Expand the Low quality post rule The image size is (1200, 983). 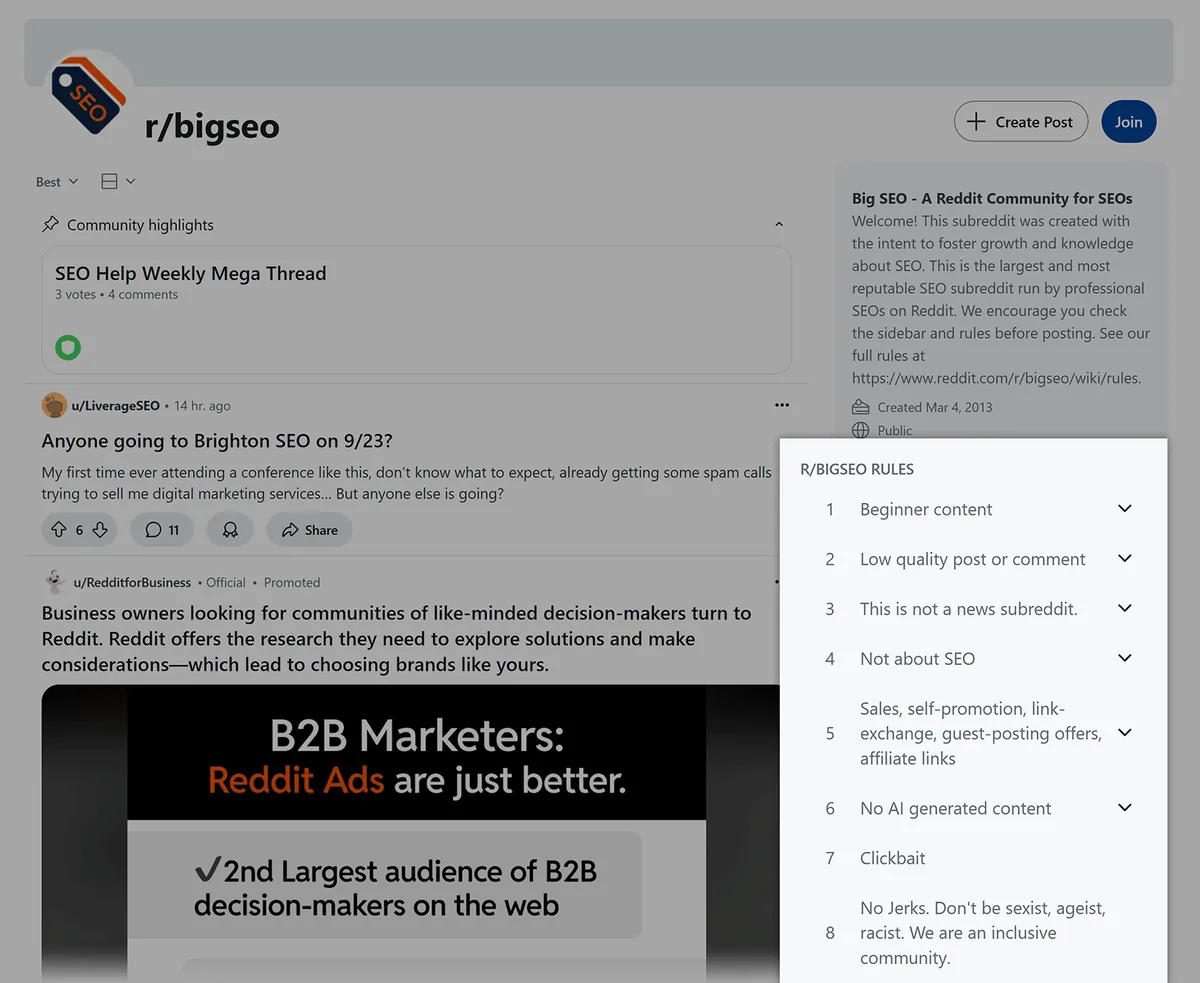pos(1124,559)
